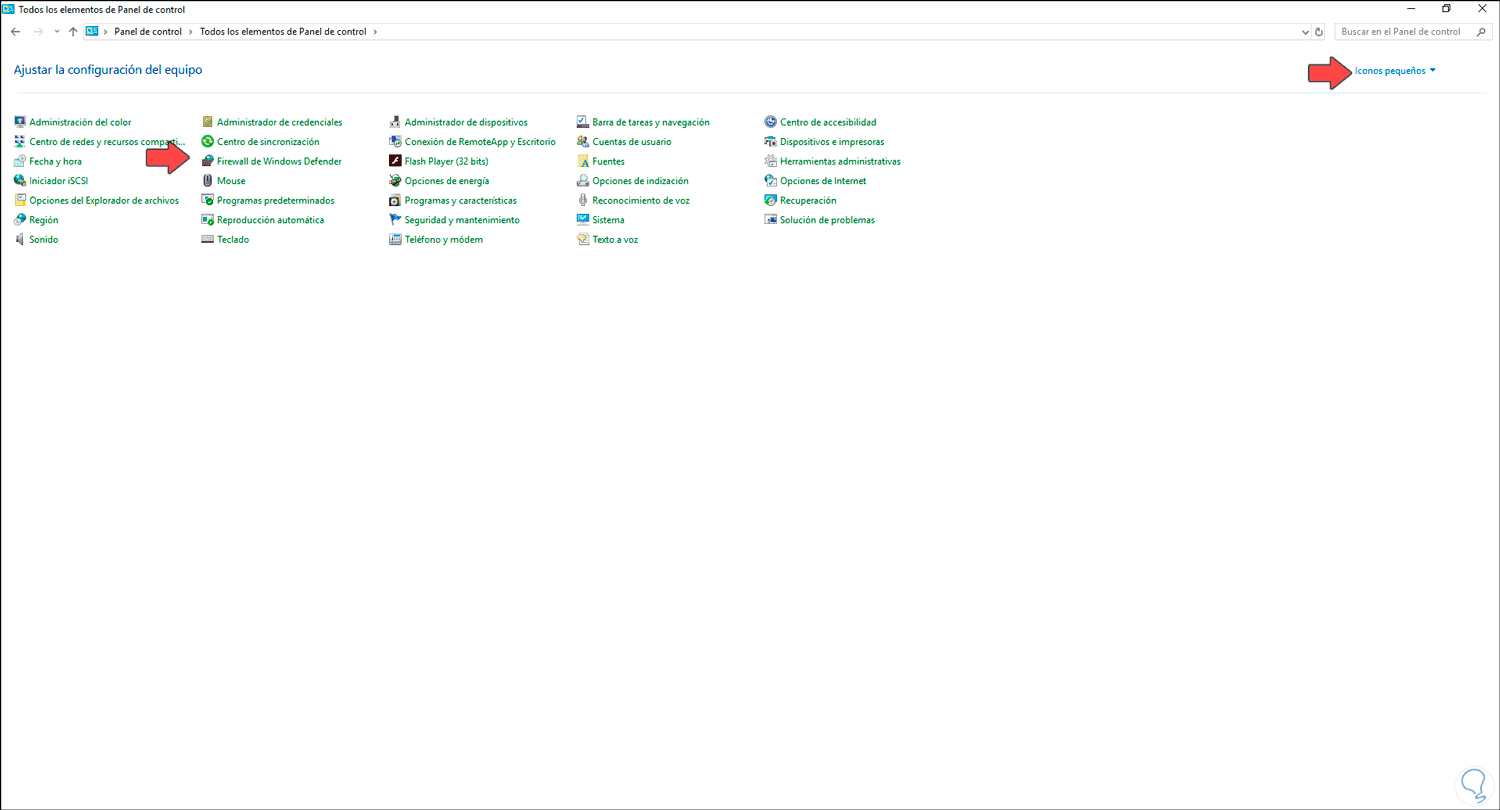
Task: Open the Sonido speaker icon
Action: coord(20,240)
